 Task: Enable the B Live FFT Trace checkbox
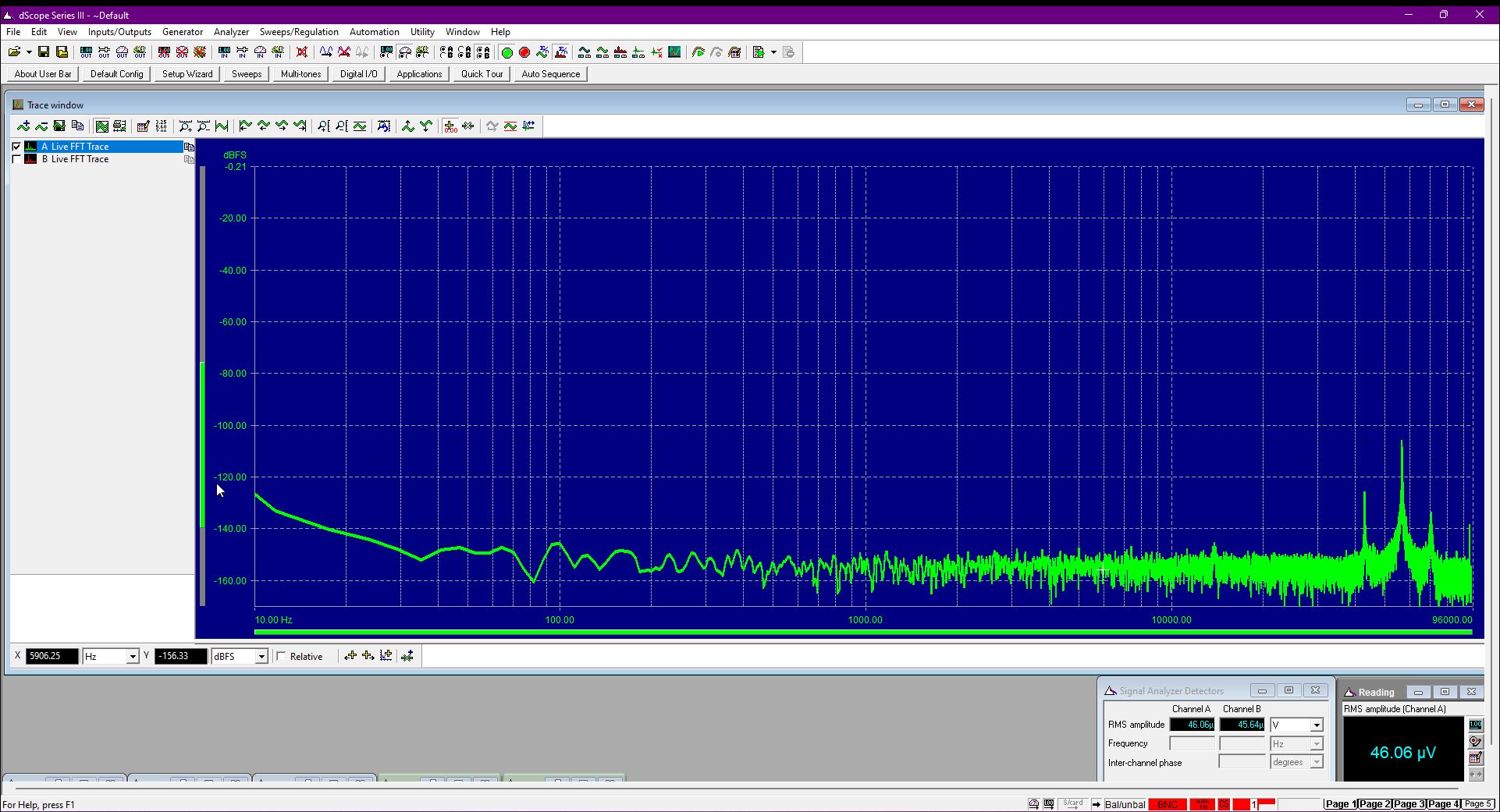click(16, 159)
